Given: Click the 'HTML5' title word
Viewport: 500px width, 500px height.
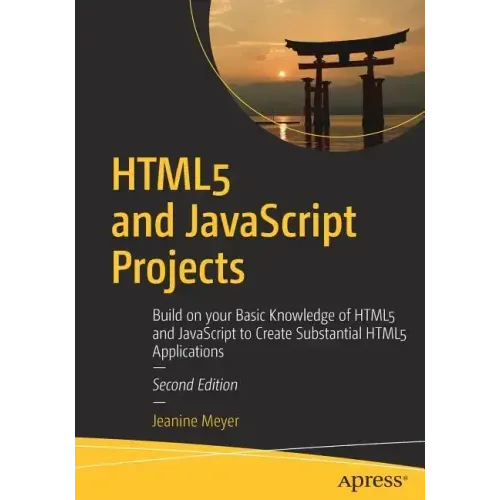Looking at the screenshot, I should 171,177.
